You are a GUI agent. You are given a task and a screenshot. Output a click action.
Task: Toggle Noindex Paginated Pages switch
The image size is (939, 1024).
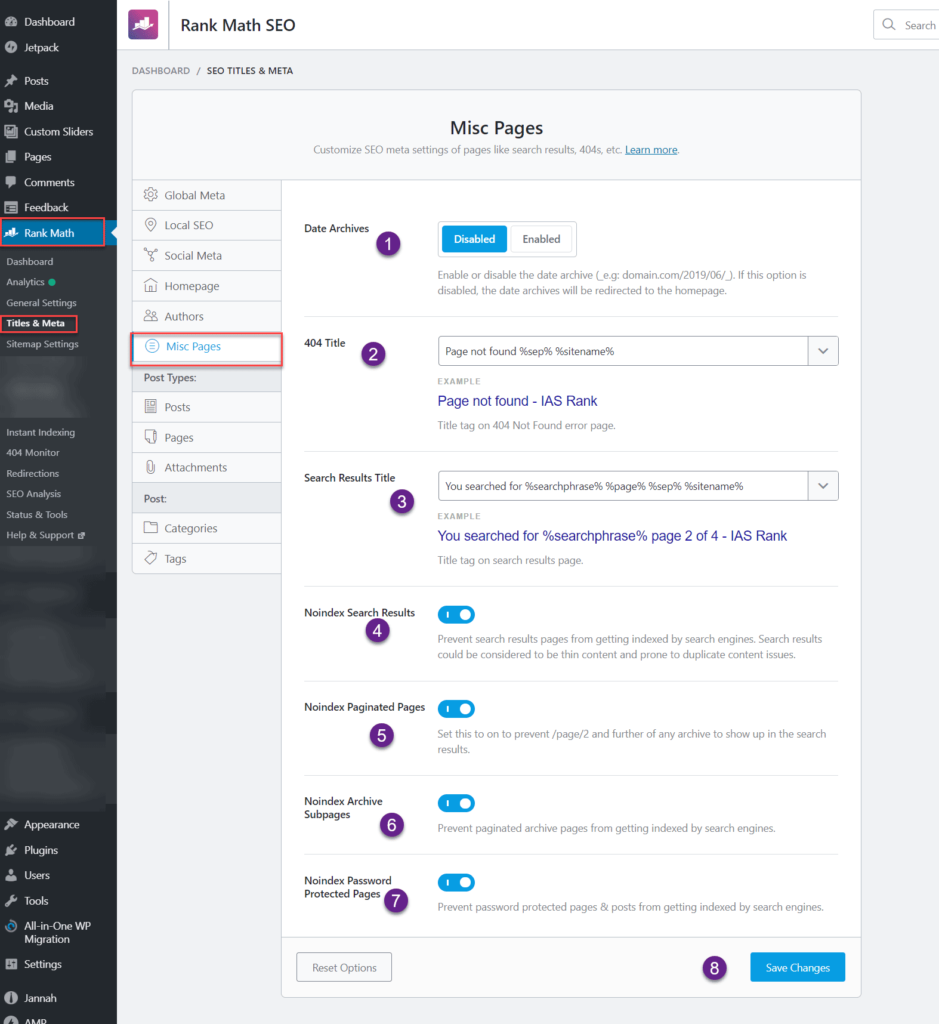point(456,709)
